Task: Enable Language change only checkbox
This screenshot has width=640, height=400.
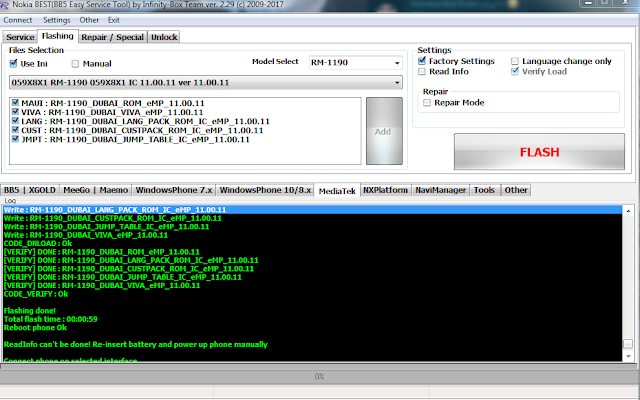Action: [515, 61]
